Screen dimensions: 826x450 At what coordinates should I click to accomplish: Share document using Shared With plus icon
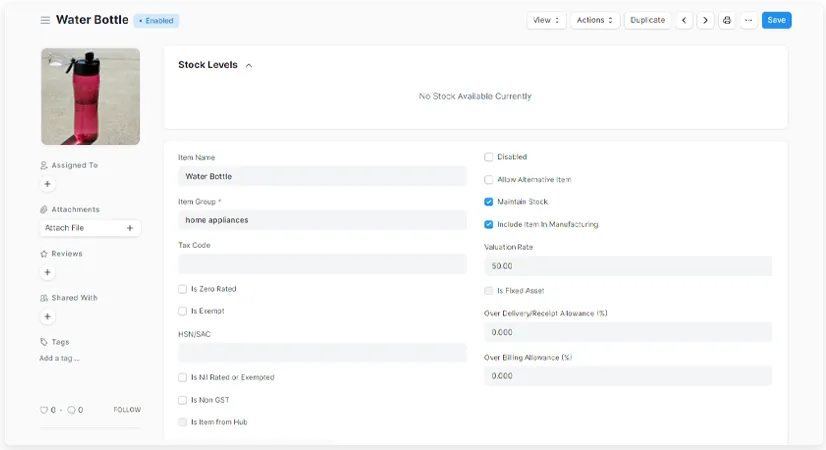(47, 316)
